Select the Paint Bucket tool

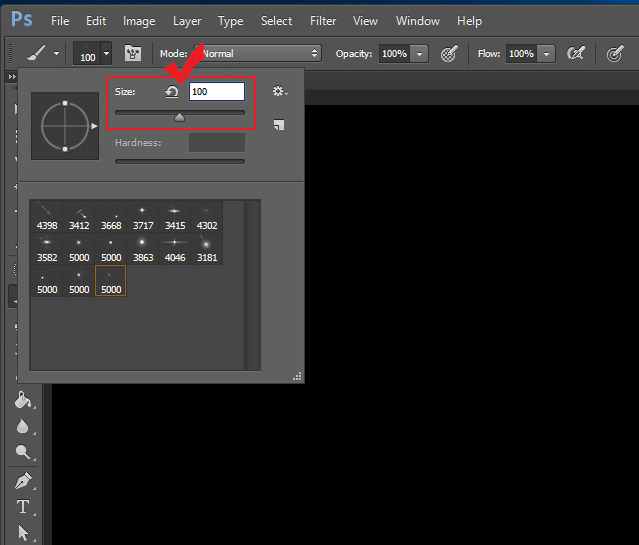tap(23, 400)
